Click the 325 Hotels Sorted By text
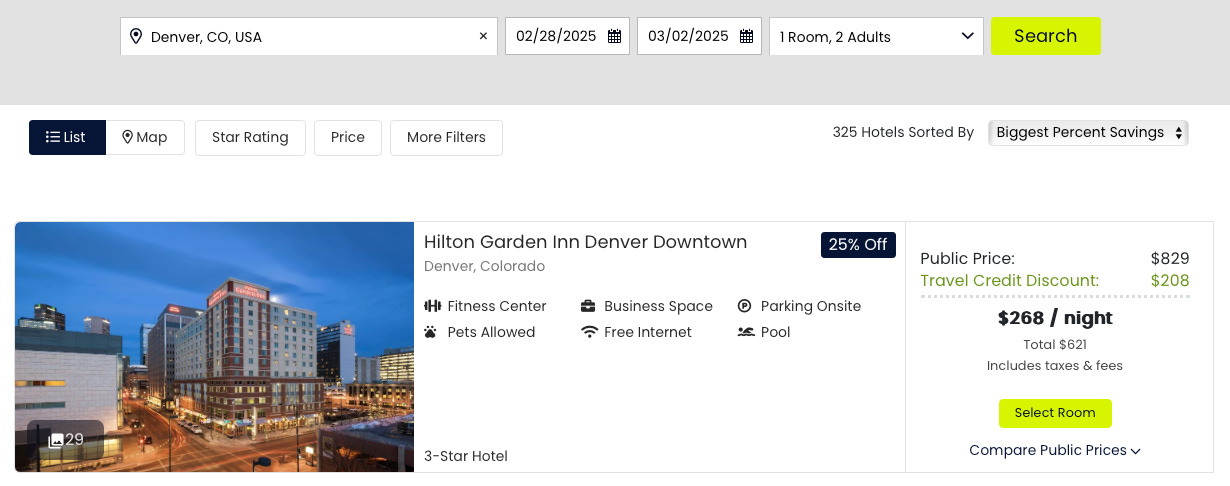 (903, 133)
